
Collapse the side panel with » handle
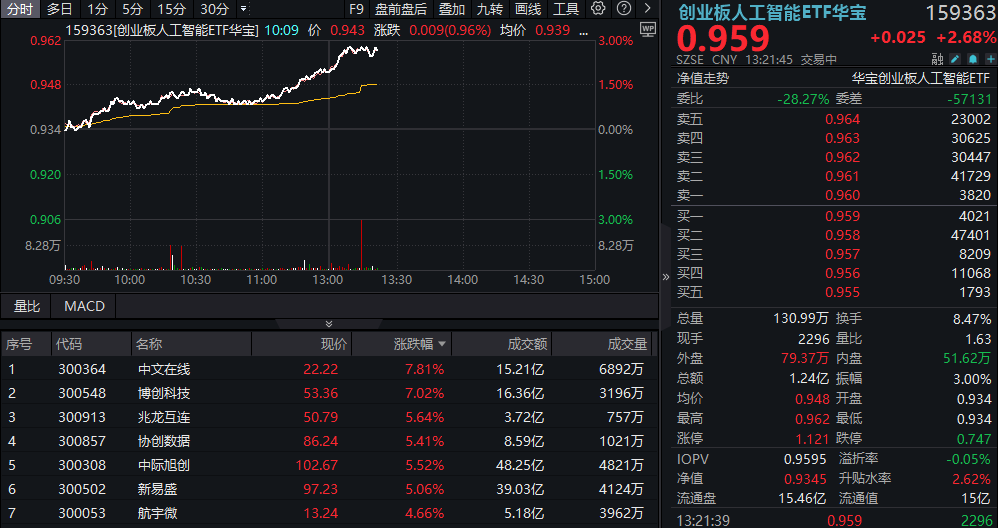click(x=667, y=277)
